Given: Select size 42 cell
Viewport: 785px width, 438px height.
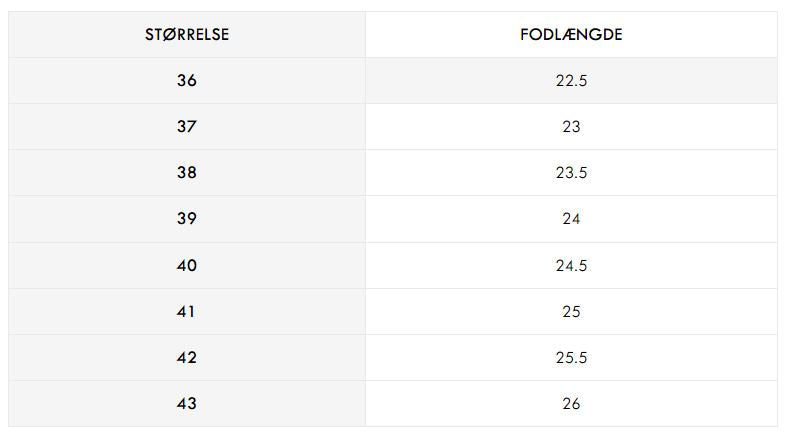Looking at the screenshot, I should [187, 358].
